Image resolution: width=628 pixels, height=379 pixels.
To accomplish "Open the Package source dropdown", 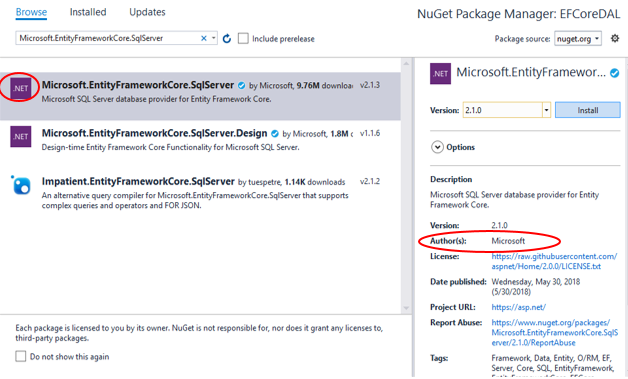I will (x=578, y=39).
